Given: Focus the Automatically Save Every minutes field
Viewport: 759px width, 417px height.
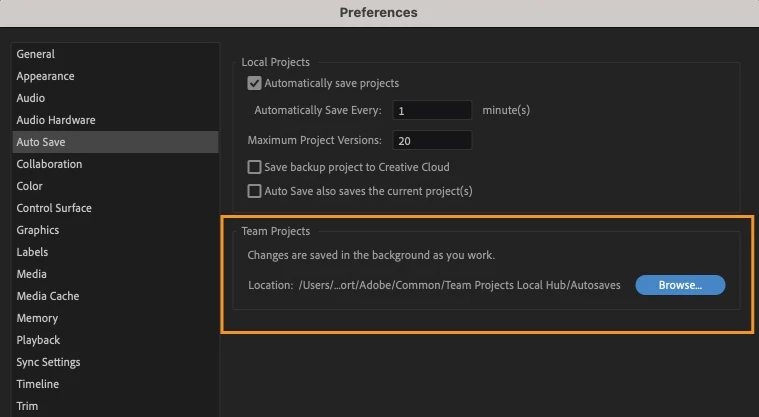Looking at the screenshot, I should click(432, 110).
